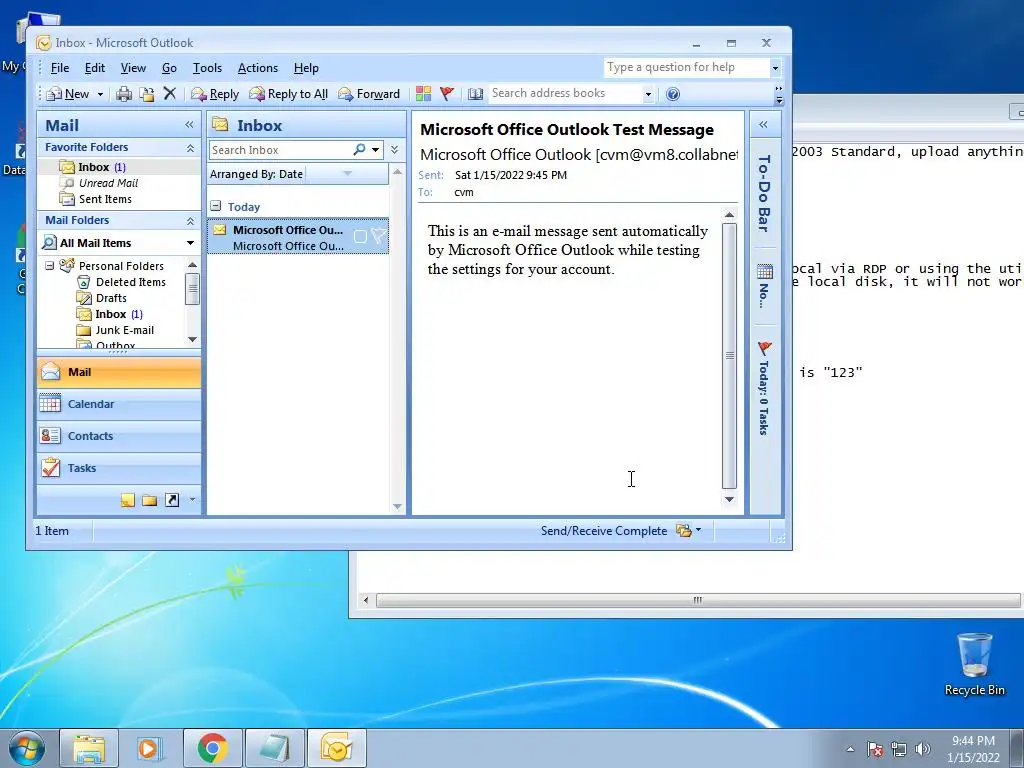Image resolution: width=1024 pixels, height=768 pixels.
Task: Click the Print icon in toolbar
Action: click(123, 94)
